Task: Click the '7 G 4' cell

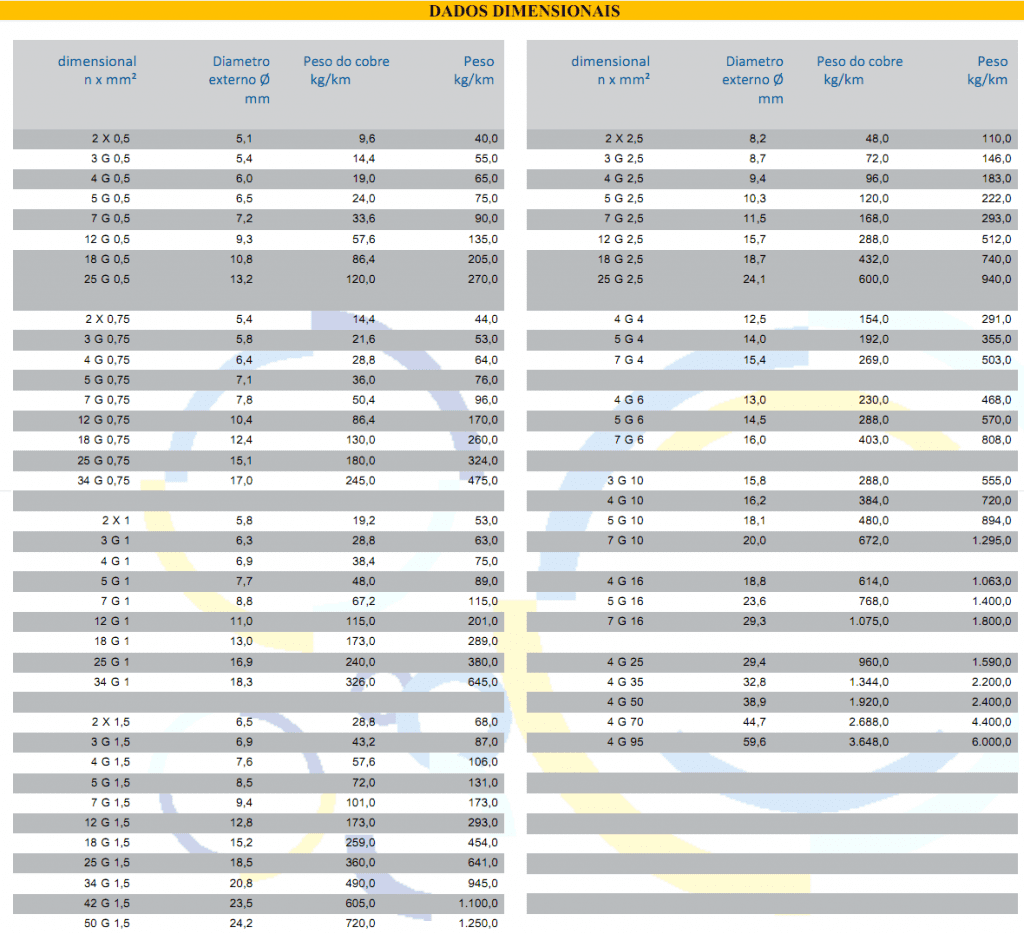Action: (x=628, y=360)
